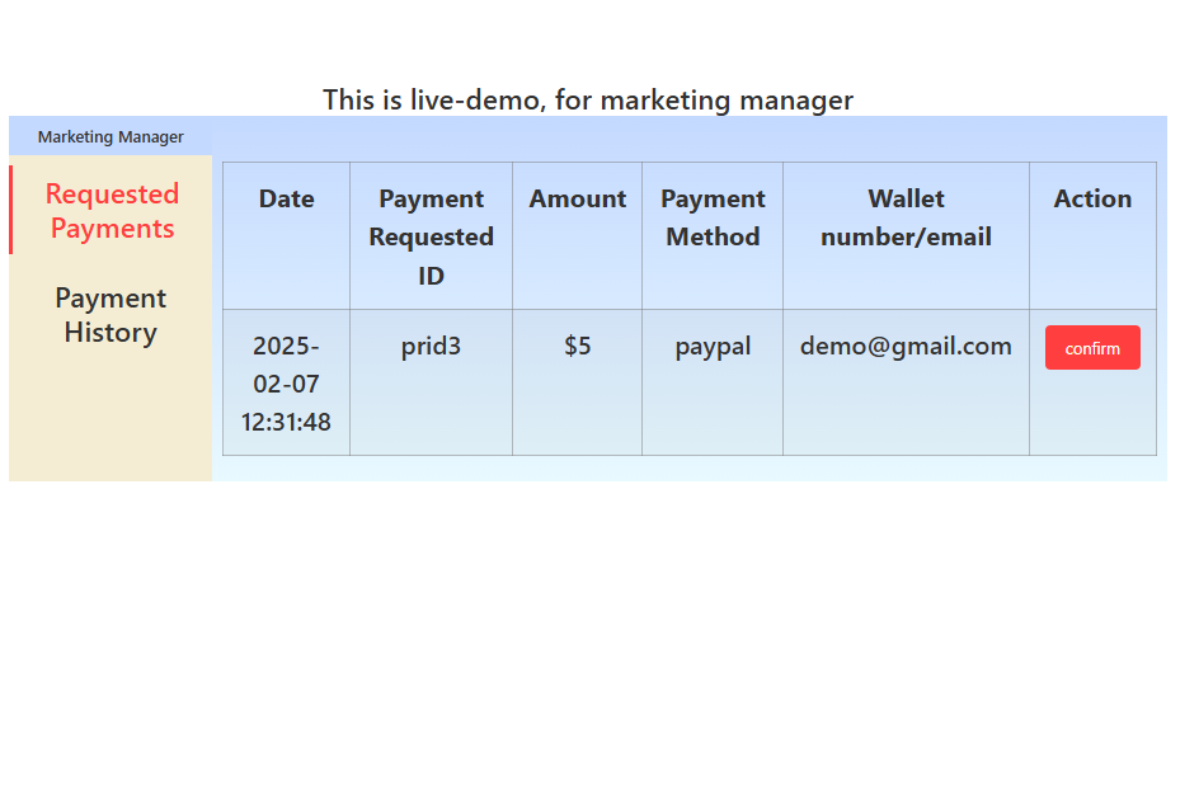Click blue header strip right of Marketing Manager
The height and width of the screenshot is (800, 1200).
[x=690, y=137]
